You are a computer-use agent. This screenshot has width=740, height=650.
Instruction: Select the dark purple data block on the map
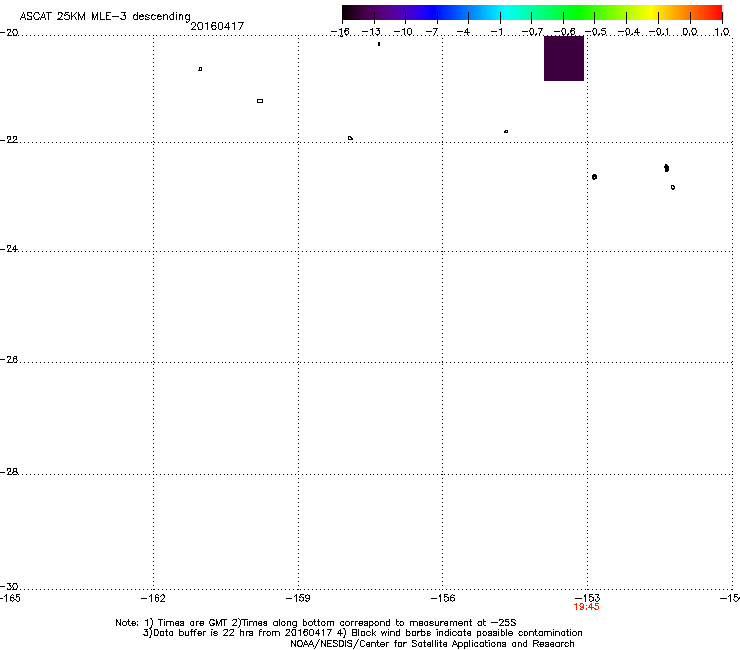(564, 58)
